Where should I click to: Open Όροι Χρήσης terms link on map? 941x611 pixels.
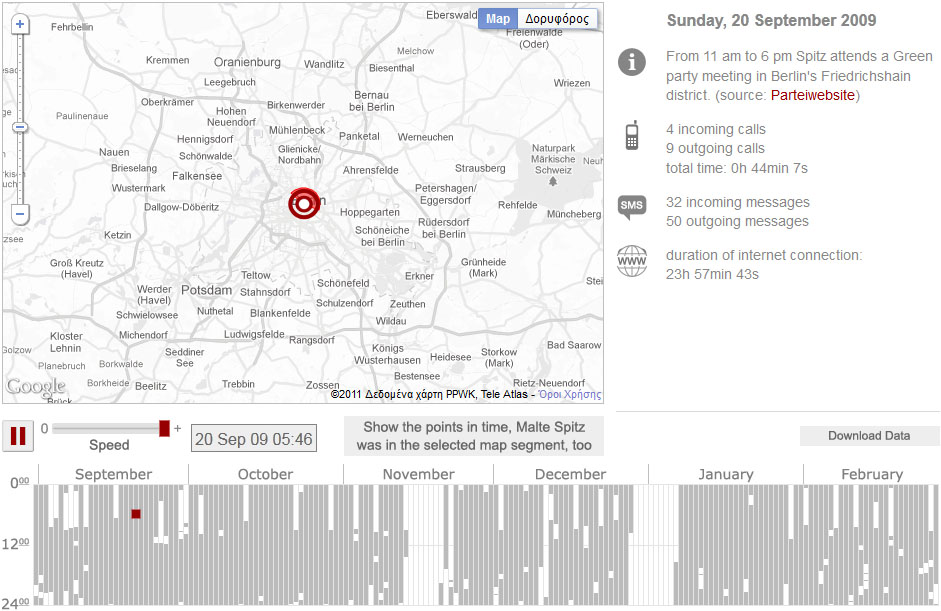570,394
